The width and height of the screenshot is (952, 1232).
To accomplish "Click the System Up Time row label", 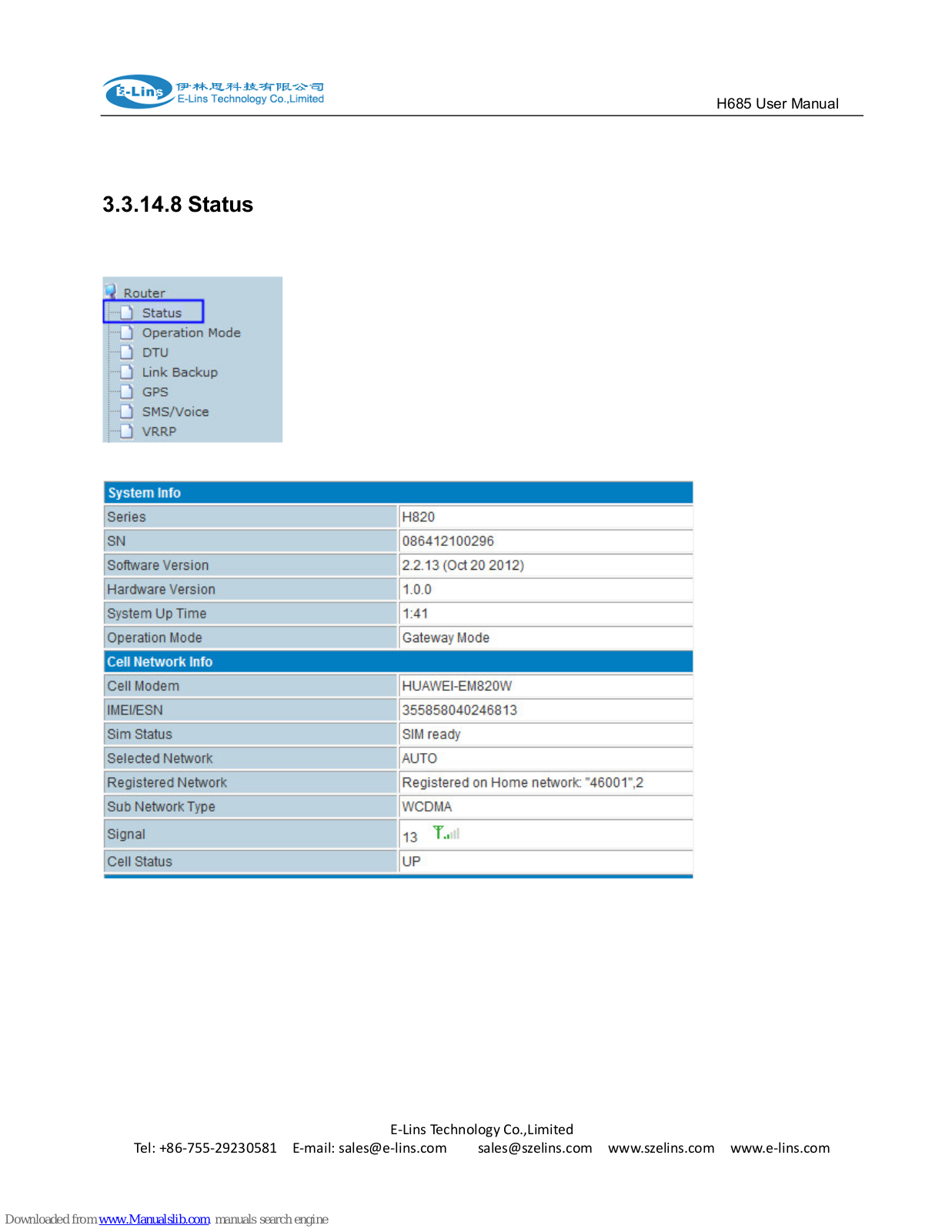I will point(157,614).
